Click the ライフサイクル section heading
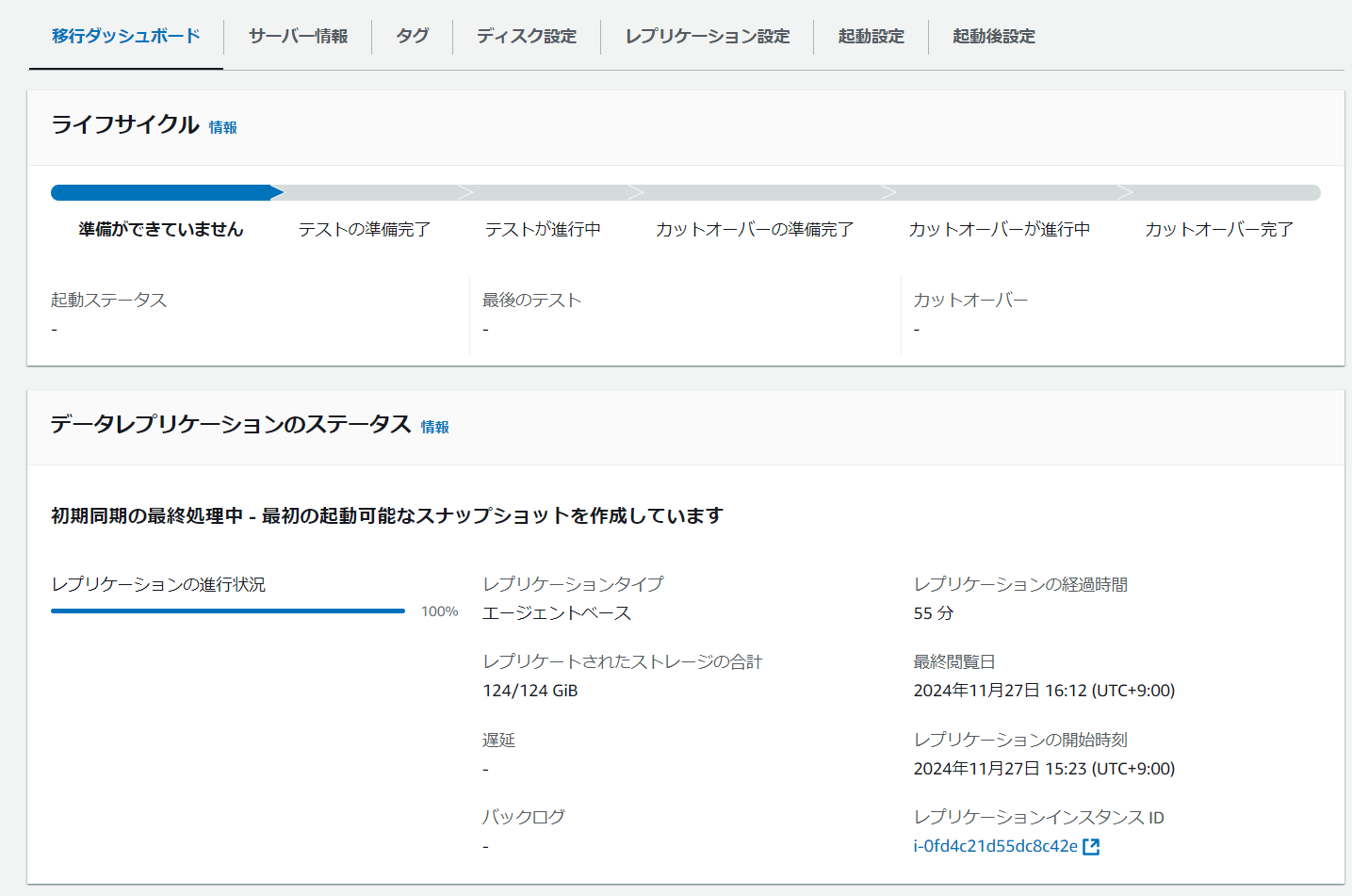This screenshot has width=1352, height=896. 125,124
